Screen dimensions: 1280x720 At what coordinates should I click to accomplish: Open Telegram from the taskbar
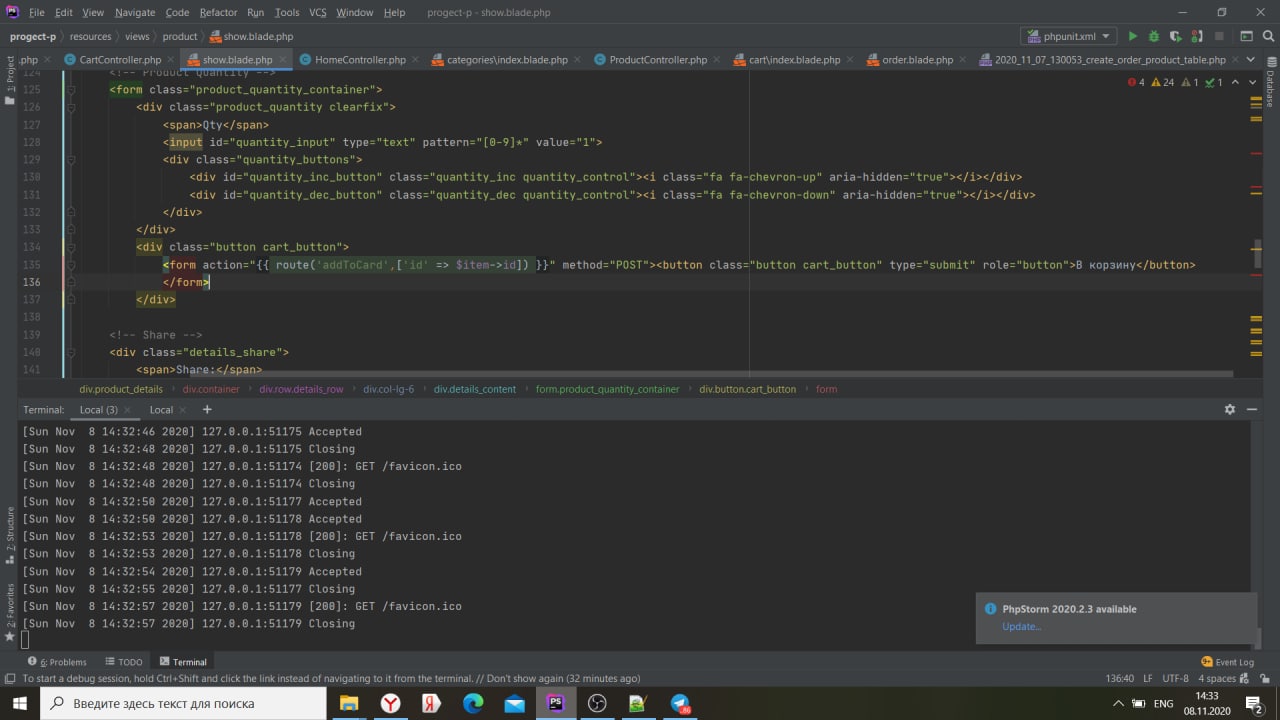[680, 703]
